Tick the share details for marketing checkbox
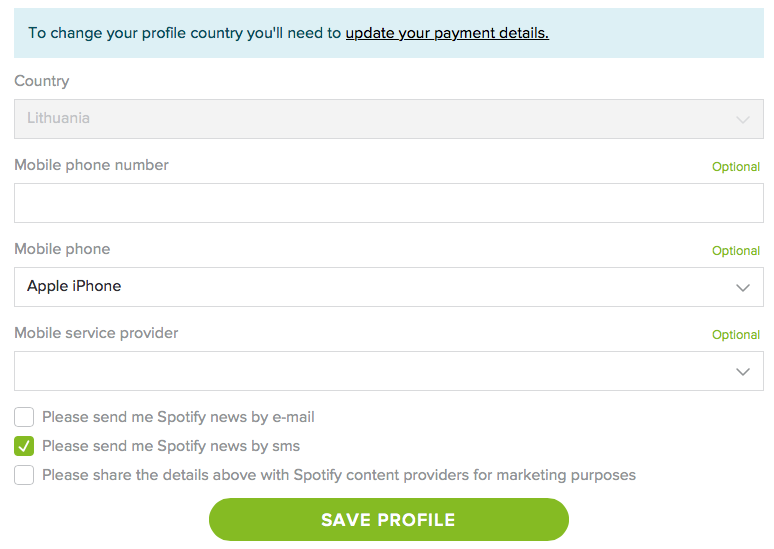774x549 pixels. tap(24, 475)
